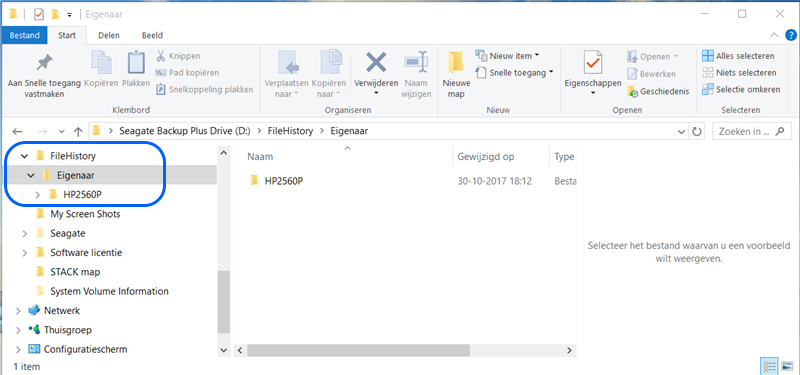This screenshot has height=375, width=800.
Task: Click the Forward arrow in navigation bar
Action: click(42, 131)
